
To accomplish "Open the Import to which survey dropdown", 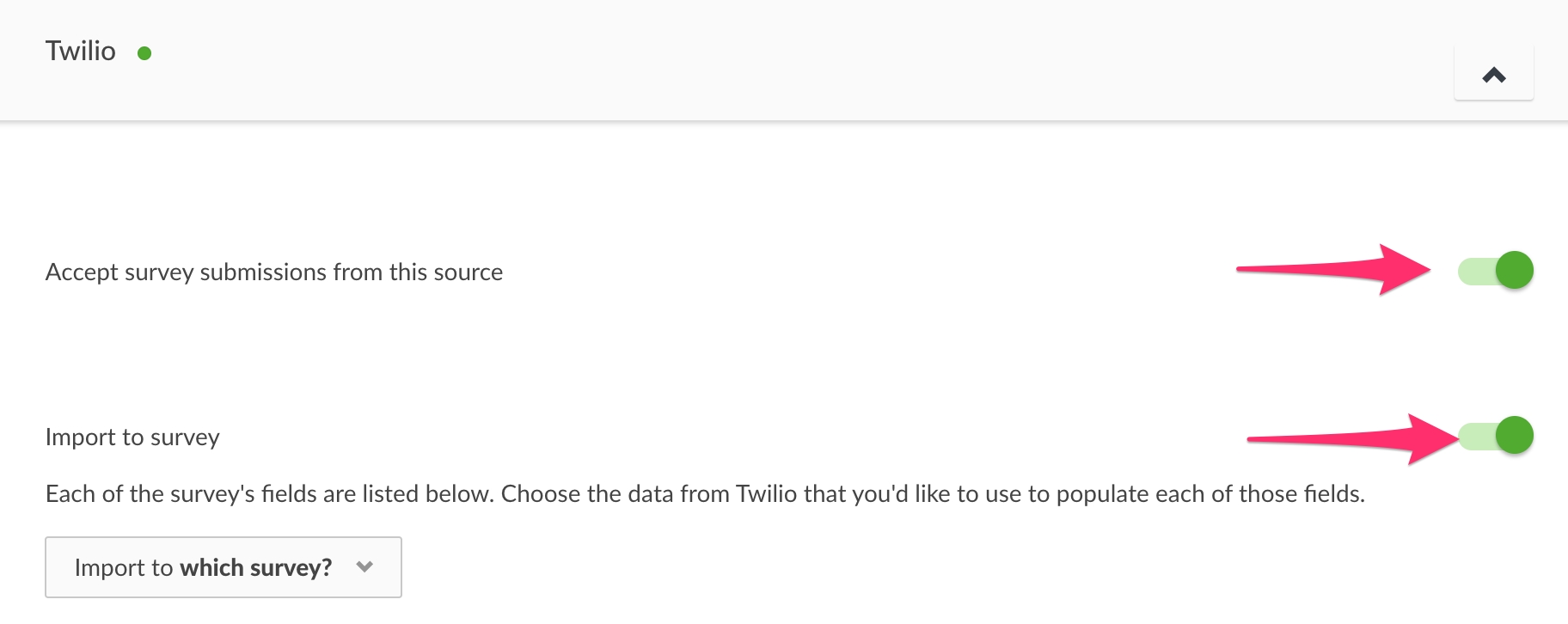I will [223, 567].
